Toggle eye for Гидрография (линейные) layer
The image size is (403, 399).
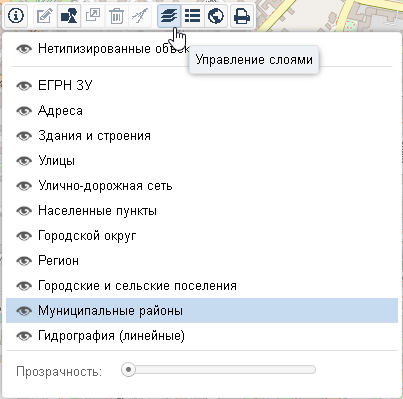point(24,336)
